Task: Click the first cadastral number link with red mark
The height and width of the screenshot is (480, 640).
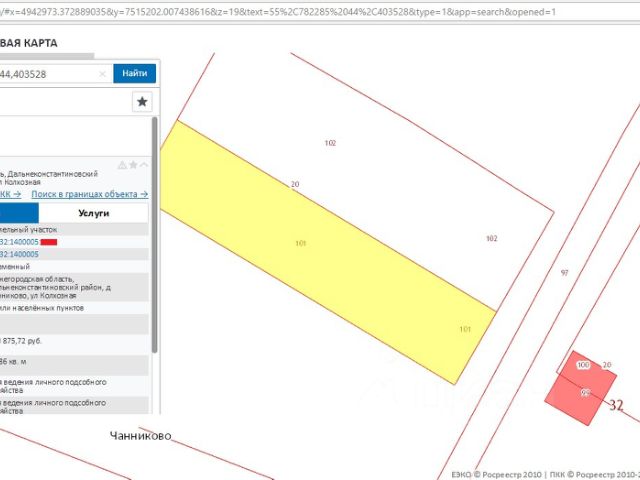Action: coord(20,242)
